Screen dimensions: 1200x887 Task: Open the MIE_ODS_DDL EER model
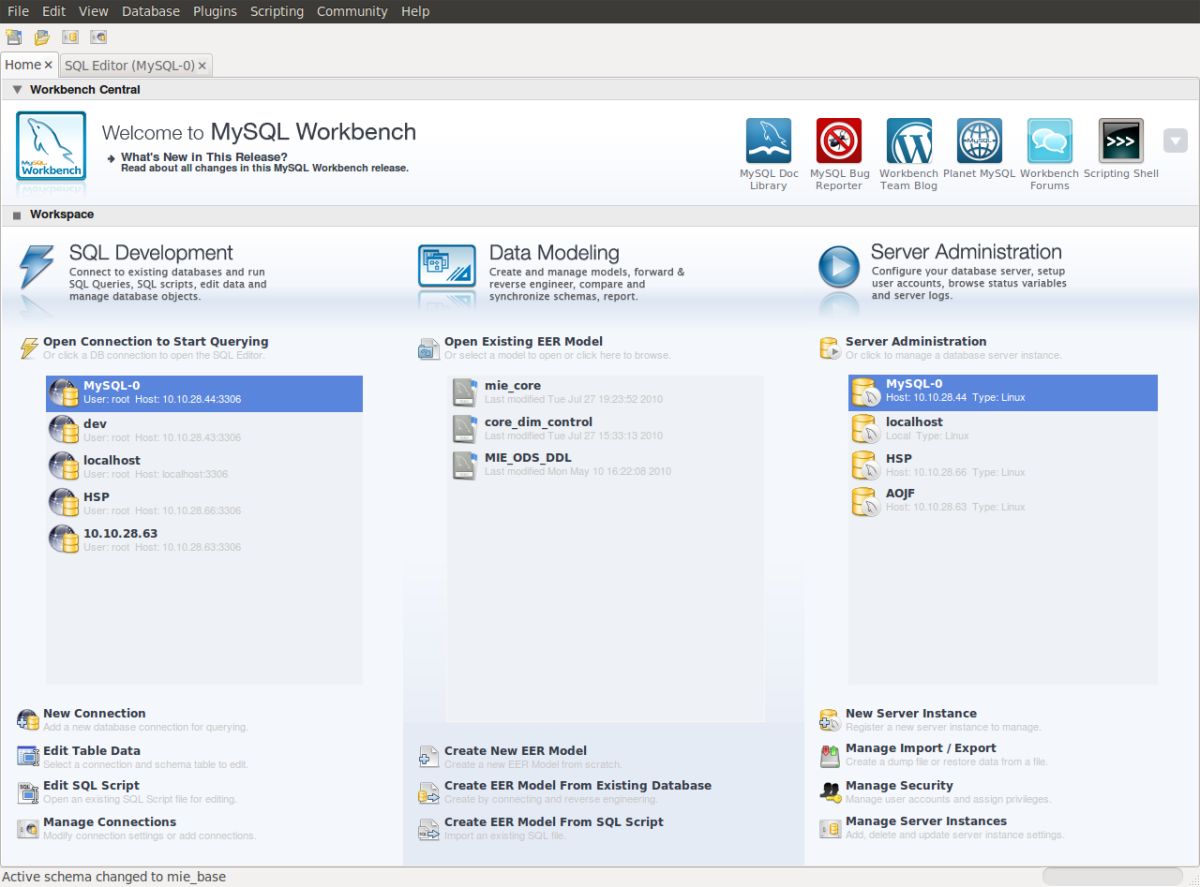point(604,464)
